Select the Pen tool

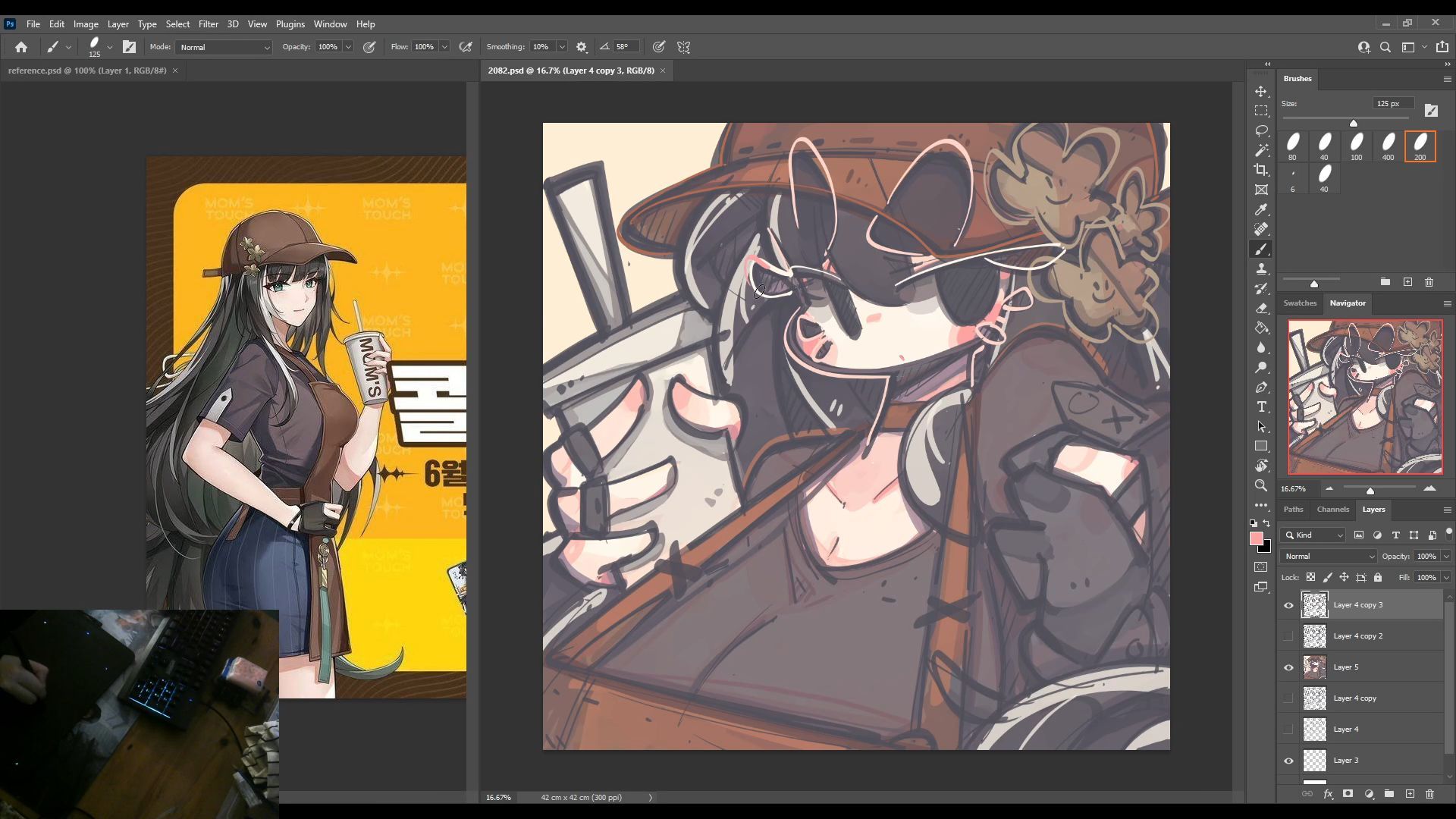tap(1261, 387)
